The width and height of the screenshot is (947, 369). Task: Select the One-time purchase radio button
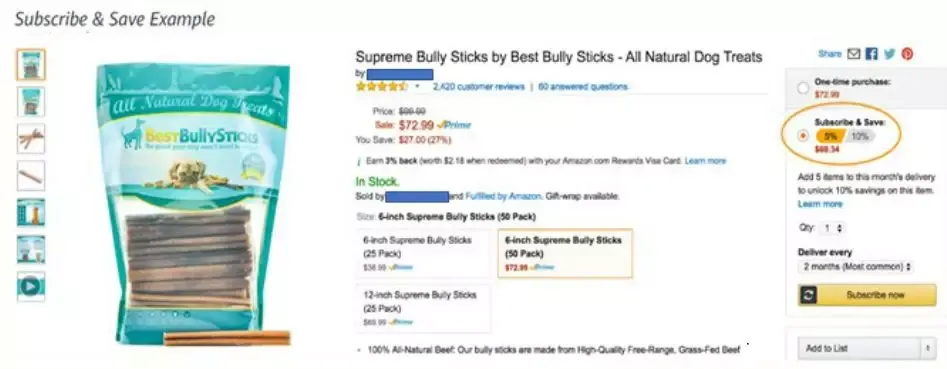tap(803, 88)
